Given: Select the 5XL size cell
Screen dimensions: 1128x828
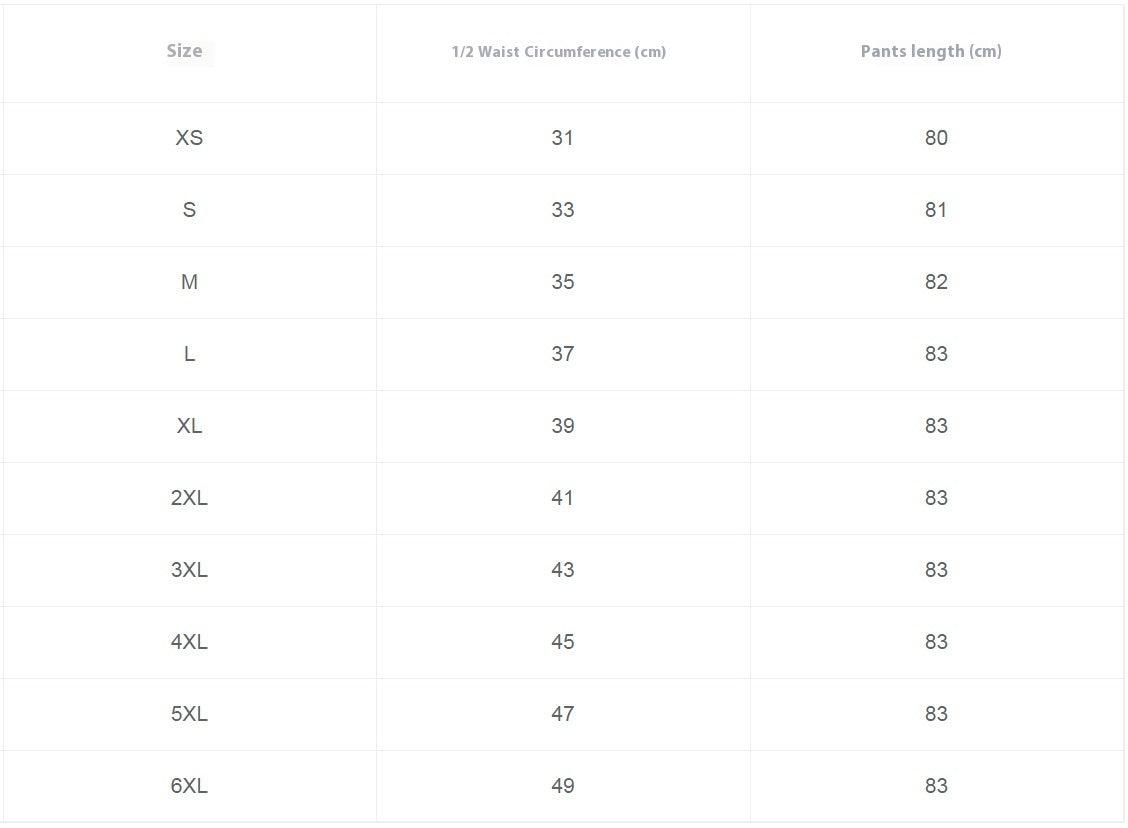Looking at the screenshot, I should click(x=189, y=714).
